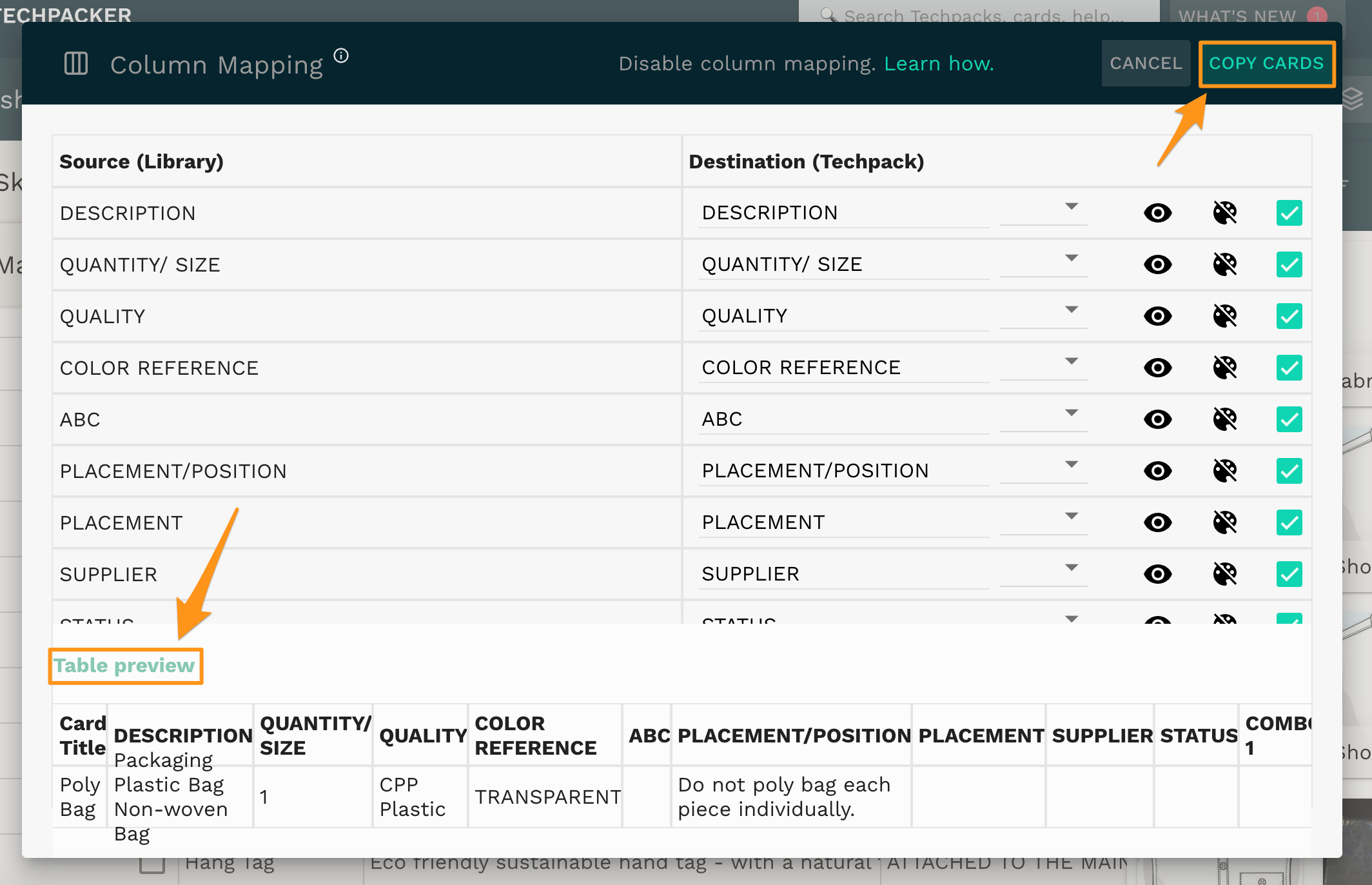Click the column layout icon beside Column Mapping
1372x885 pixels.
[76, 64]
